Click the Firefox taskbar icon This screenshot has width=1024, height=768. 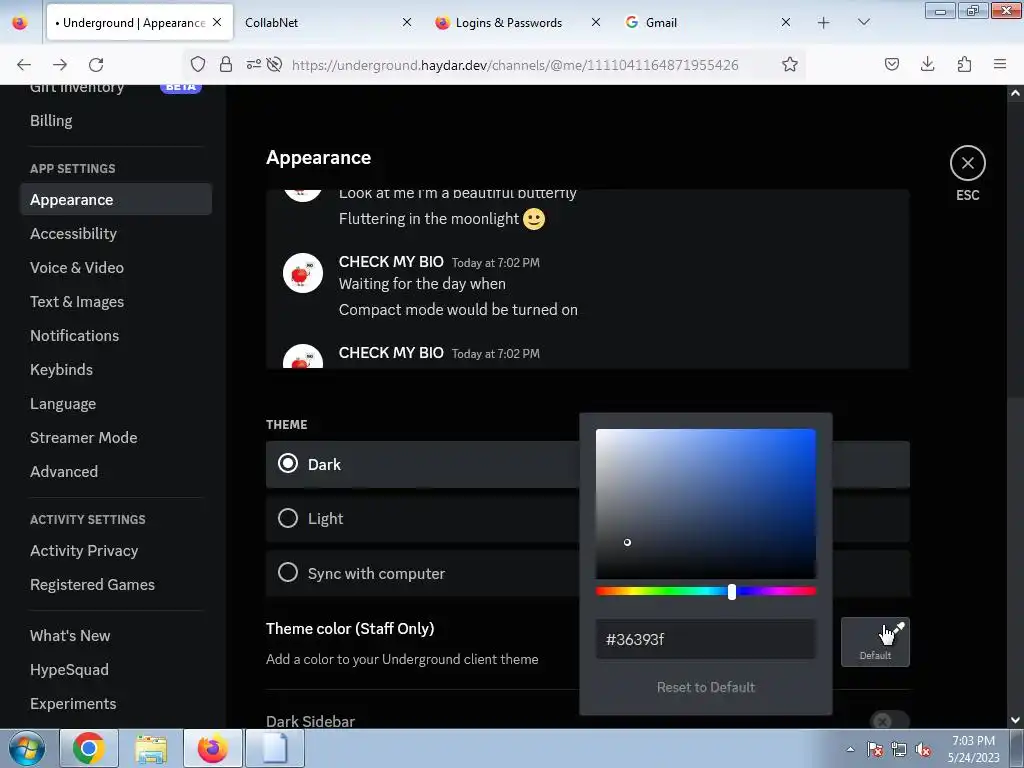(213, 748)
